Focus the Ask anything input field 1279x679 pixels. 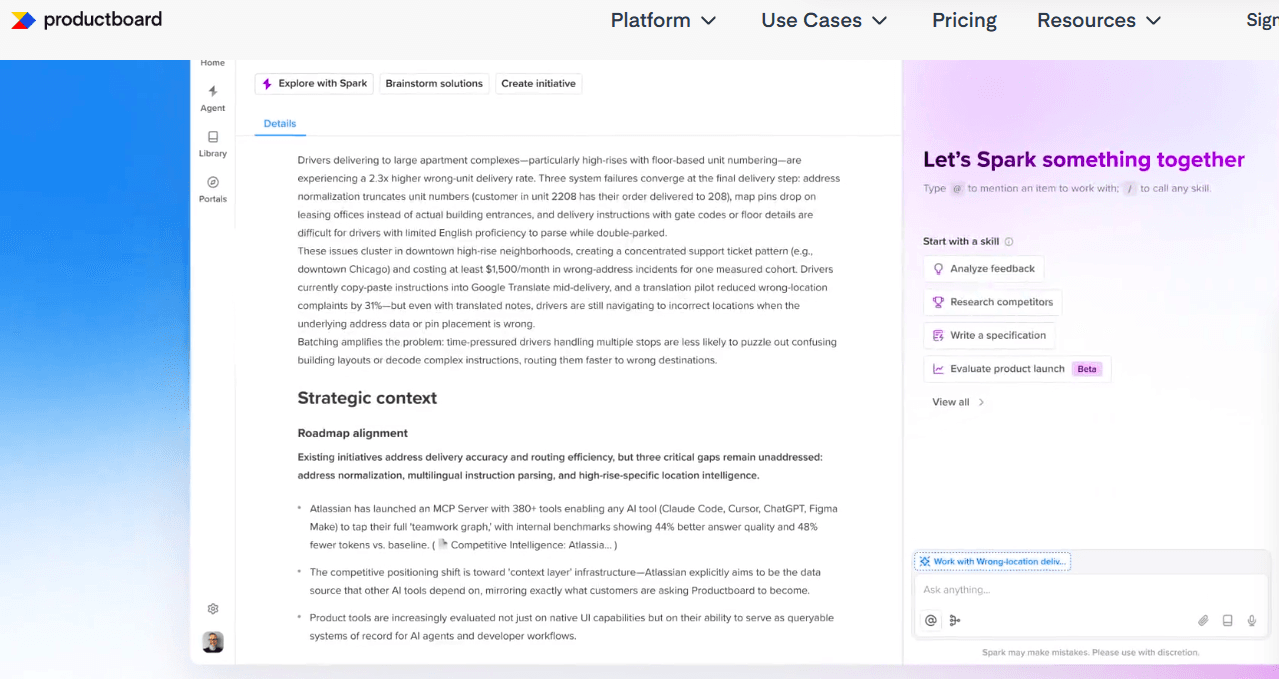click(1089, 590)
